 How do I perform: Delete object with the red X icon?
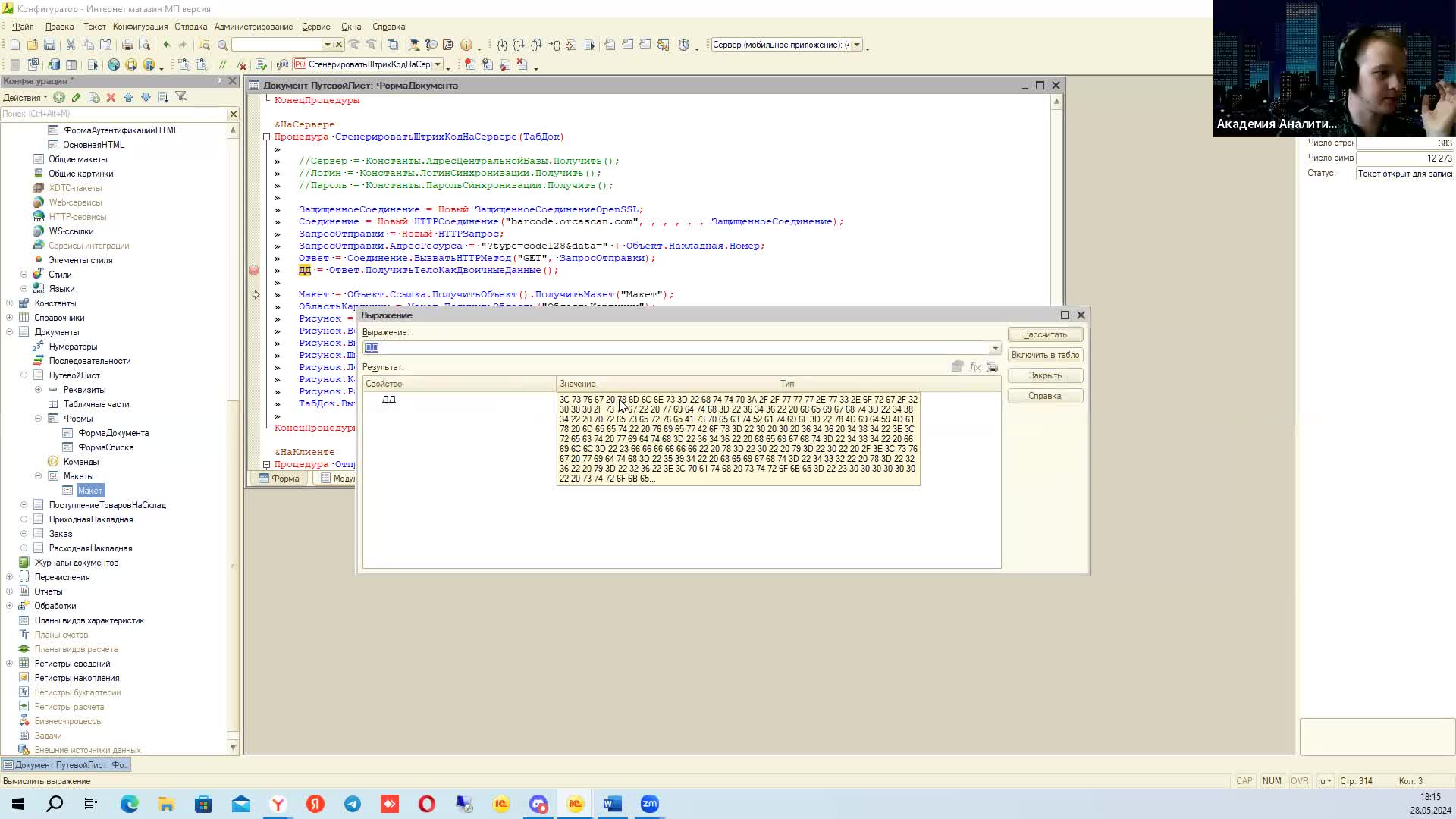pos(111,97)
